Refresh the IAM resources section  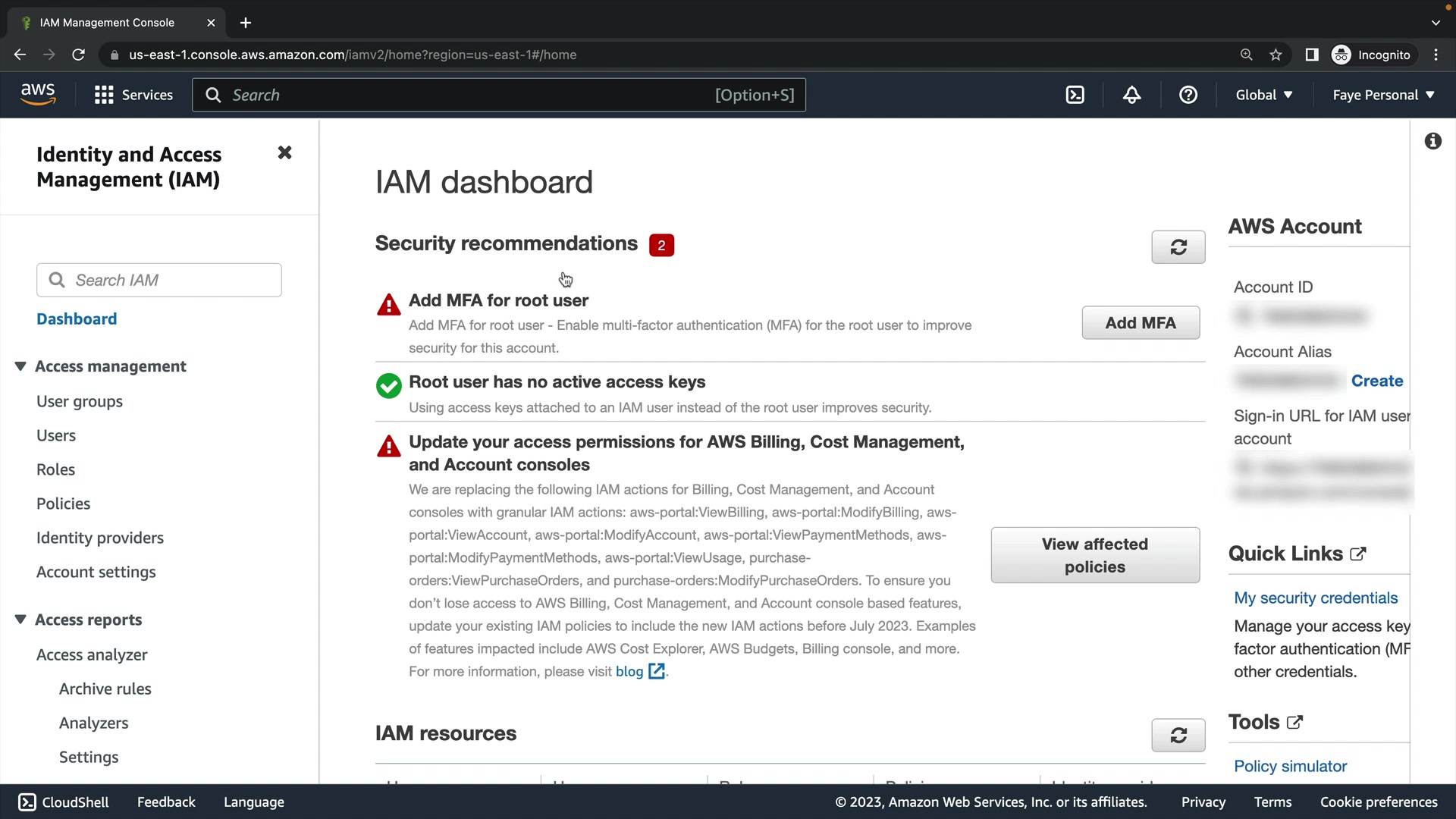pos(1178,735)
